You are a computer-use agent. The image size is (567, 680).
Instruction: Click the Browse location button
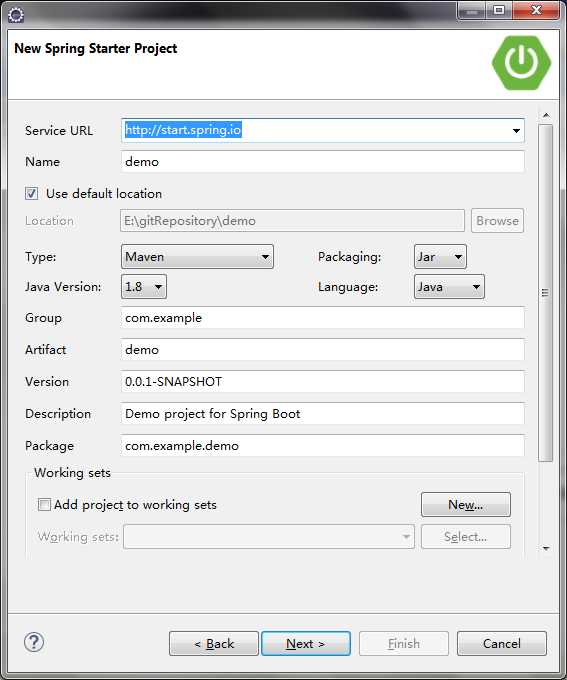[x=498, y=221]
